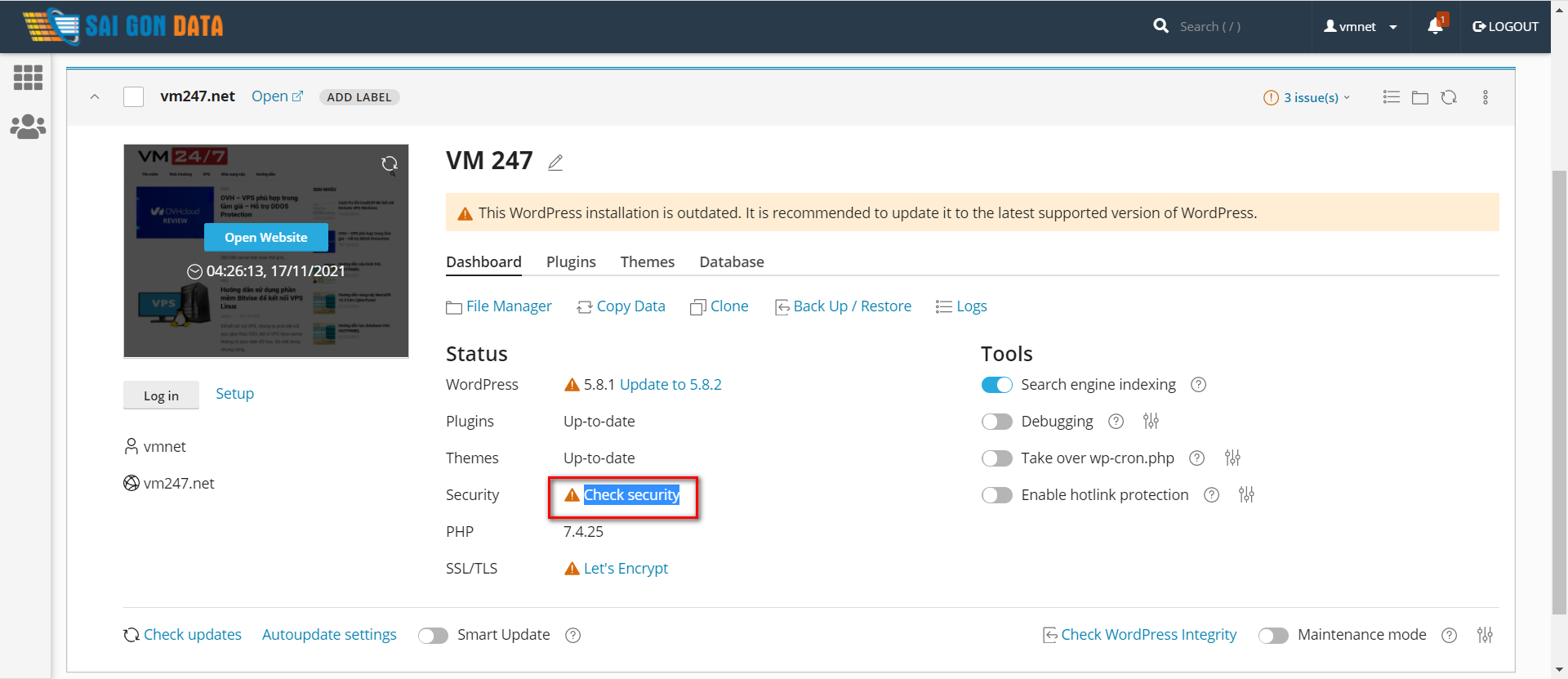Click the vertical page scrollbar
1568x679 pixels.
(1559, 392)
